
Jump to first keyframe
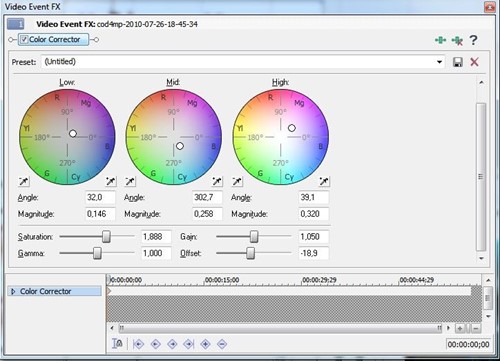[138, 344]
